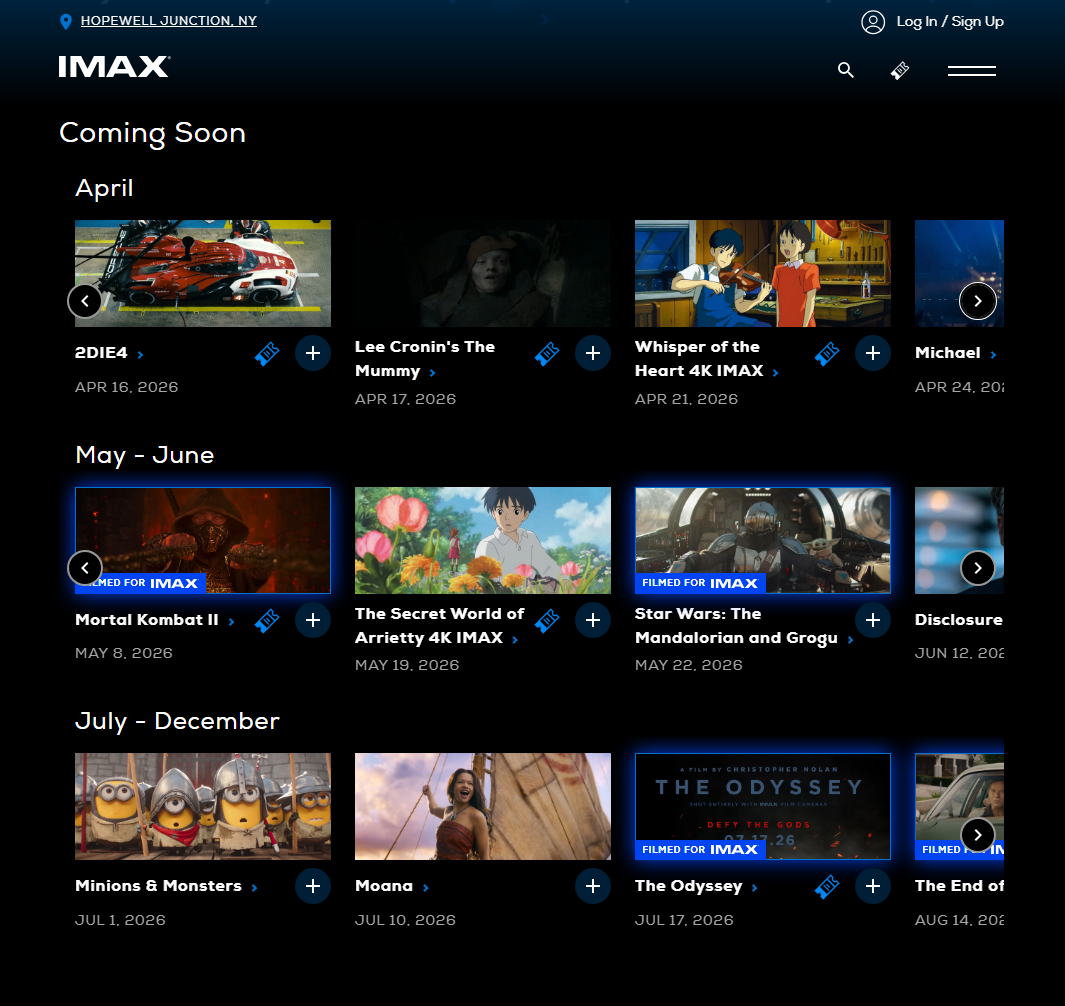Click ticket icon for The Odyssey

(827, 886)
